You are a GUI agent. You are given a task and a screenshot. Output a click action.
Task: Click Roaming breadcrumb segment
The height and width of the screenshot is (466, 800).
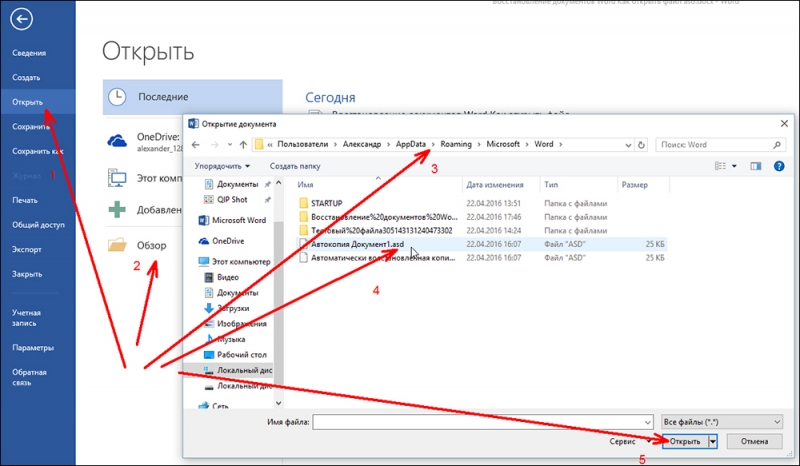(x=456, y=144)
